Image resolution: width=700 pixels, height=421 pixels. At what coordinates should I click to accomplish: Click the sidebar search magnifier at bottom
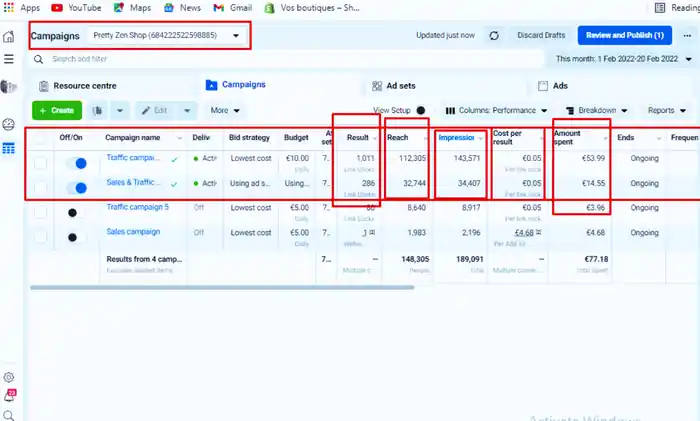tap(8, 416)
